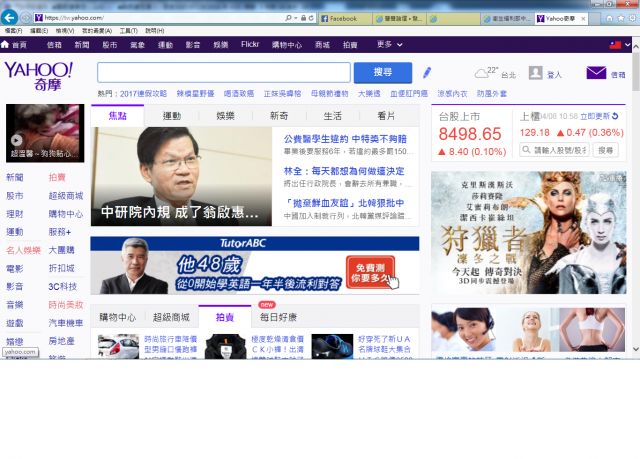Click the 名人娛樂 sidebar link

click(x=23, y=250)
